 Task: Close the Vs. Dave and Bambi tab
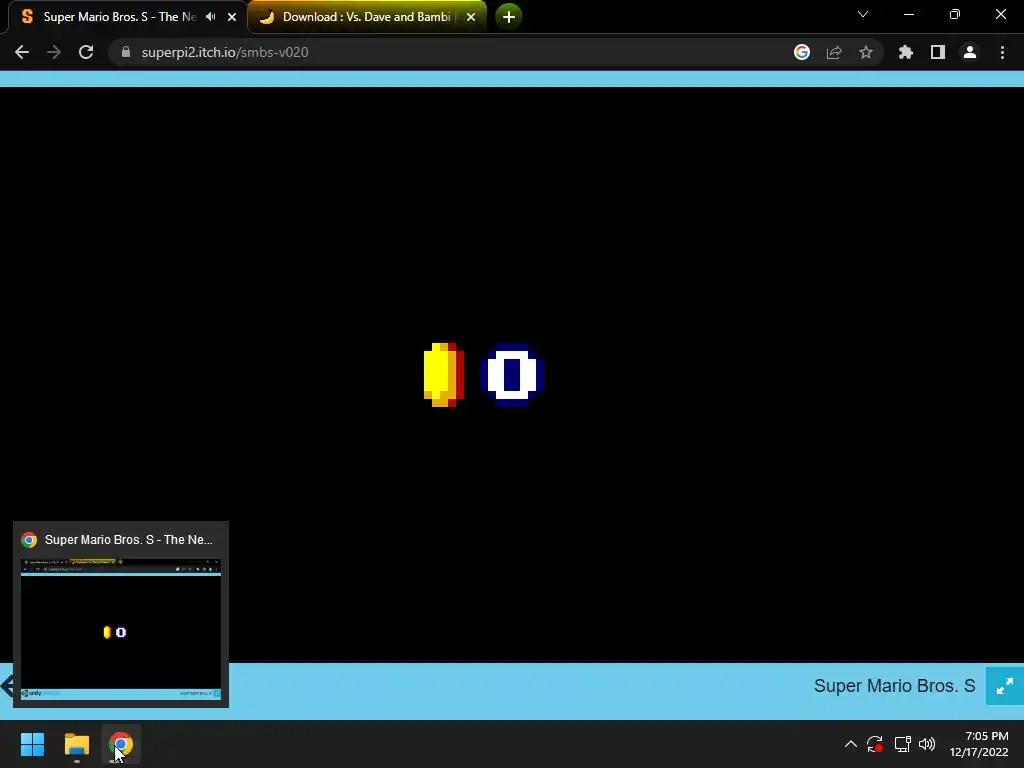471,17
